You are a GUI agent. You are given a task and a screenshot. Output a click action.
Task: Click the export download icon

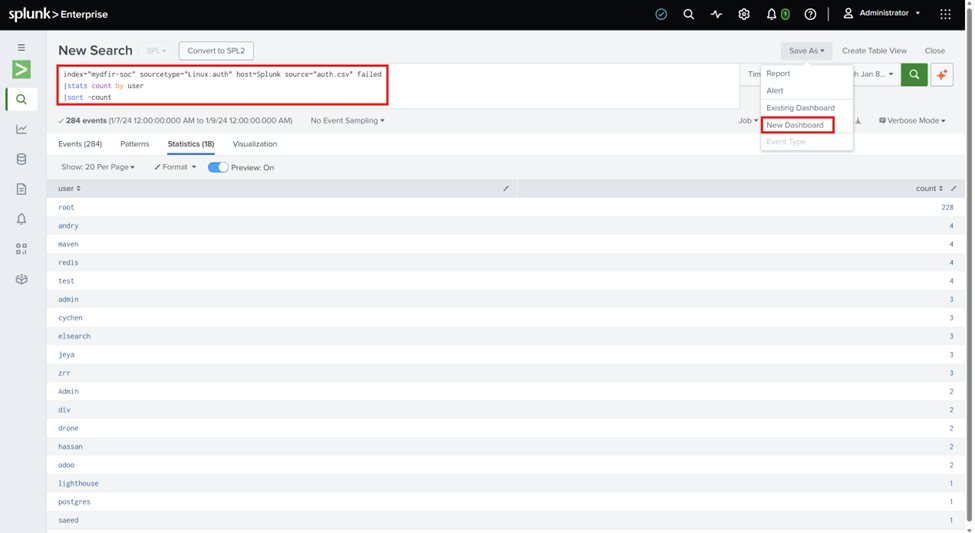click(x=858, y=121)
